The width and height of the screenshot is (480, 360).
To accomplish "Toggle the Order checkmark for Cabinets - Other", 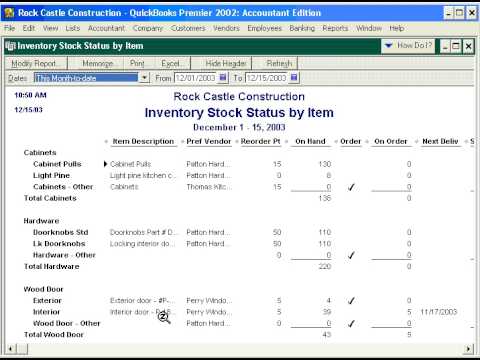I will click(x=351, y=187).
